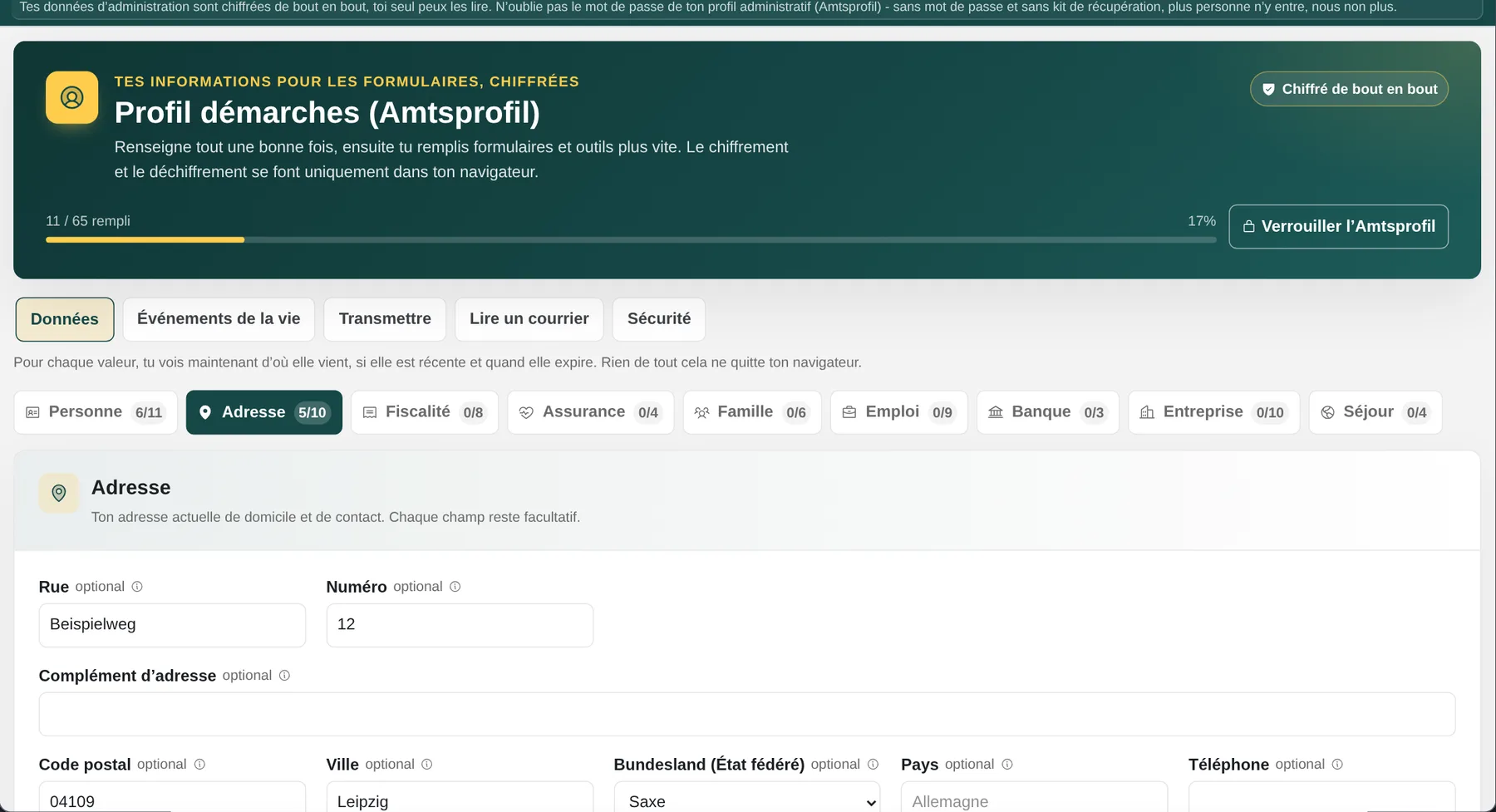
Task: Switch to the Sécurité tab
Action: click(x=659, y=319)
